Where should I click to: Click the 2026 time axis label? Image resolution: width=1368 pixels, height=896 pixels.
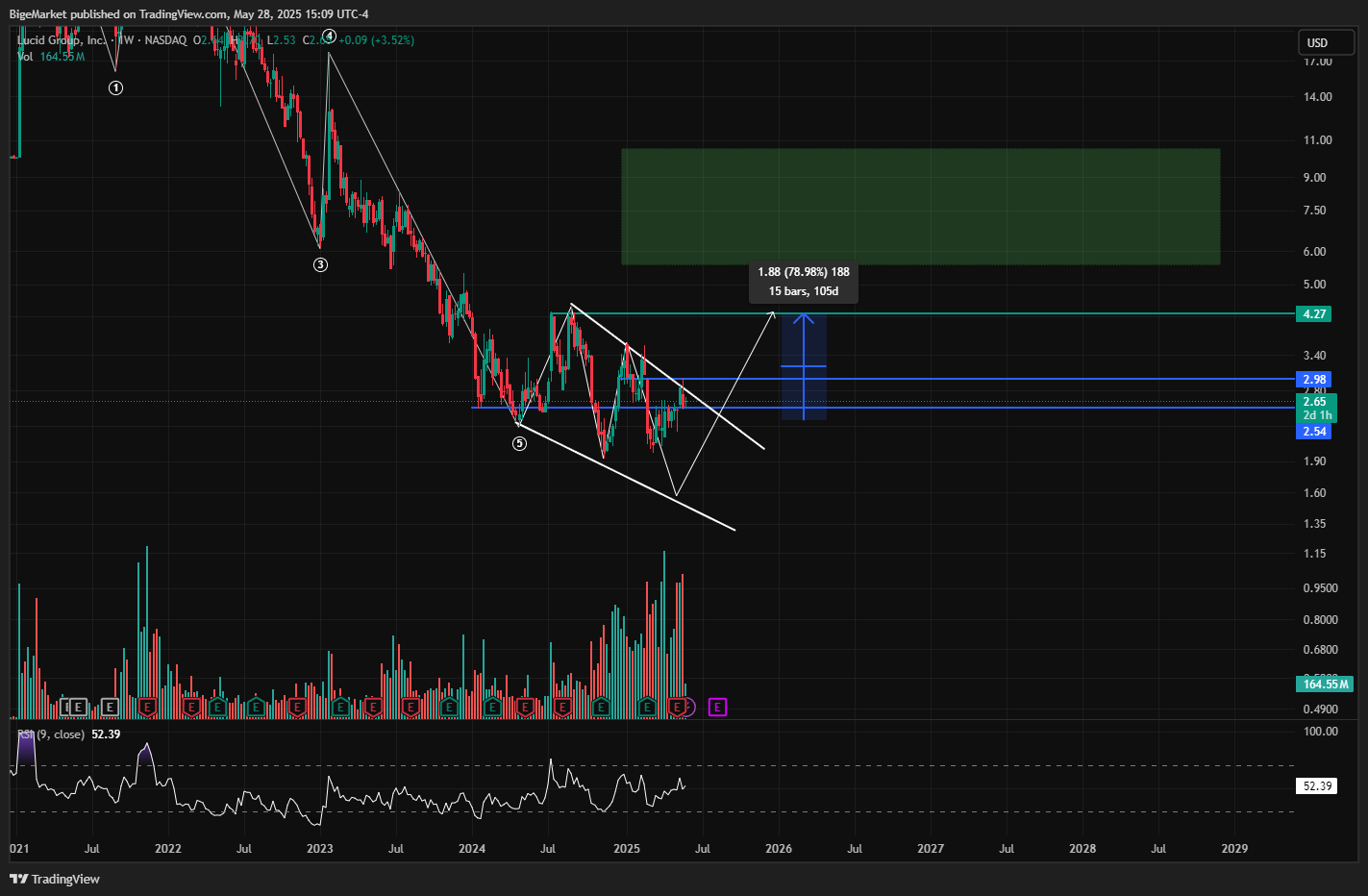[x=779, y=849]
